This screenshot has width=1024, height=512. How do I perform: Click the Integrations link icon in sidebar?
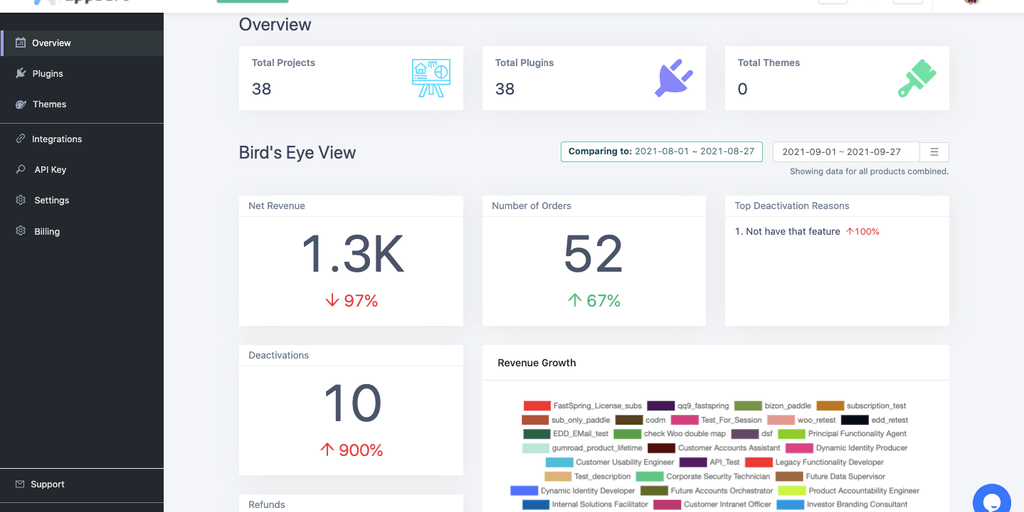tap(21, 139)
